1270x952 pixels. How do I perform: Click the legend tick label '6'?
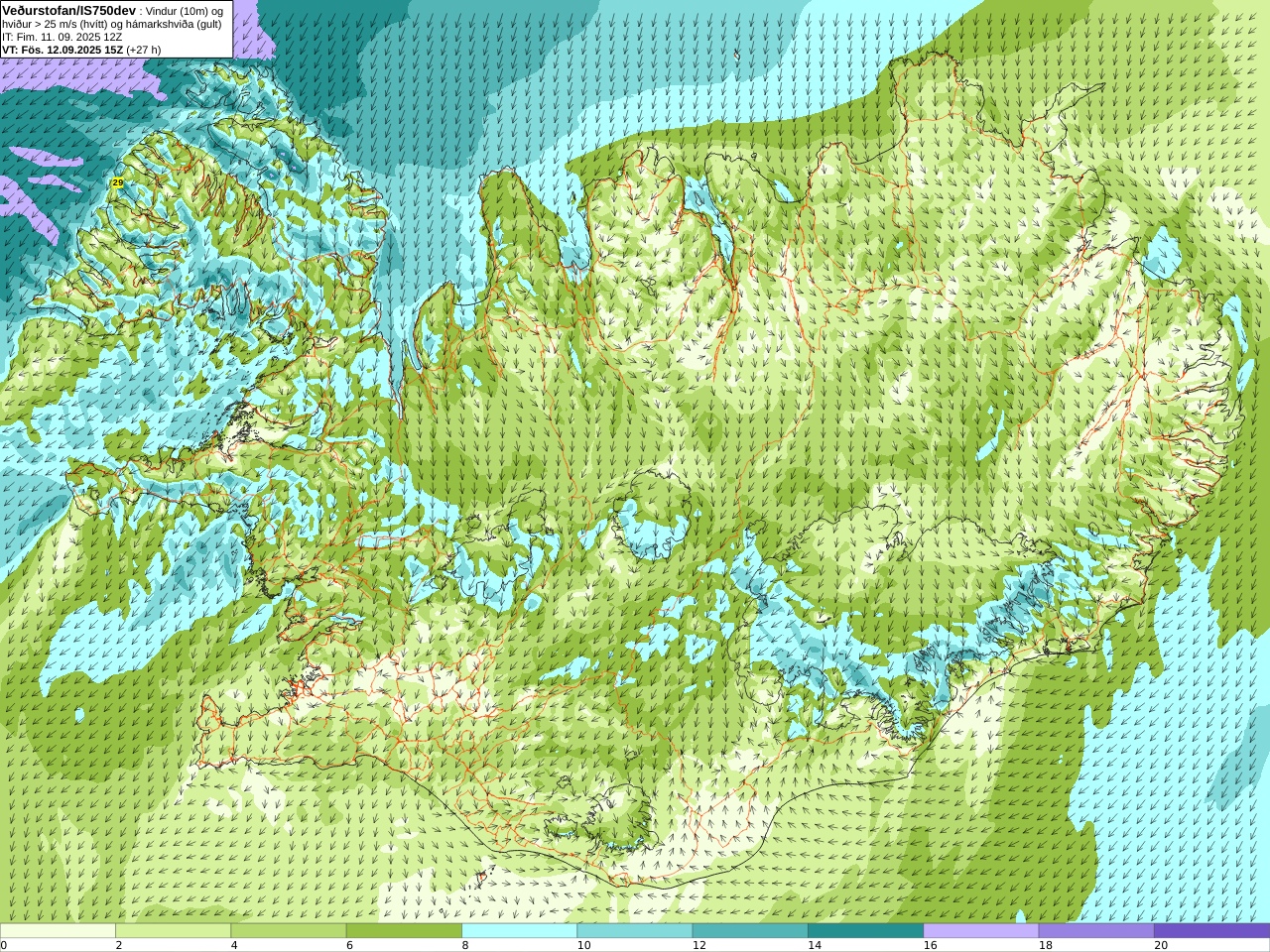pos(349,945)
